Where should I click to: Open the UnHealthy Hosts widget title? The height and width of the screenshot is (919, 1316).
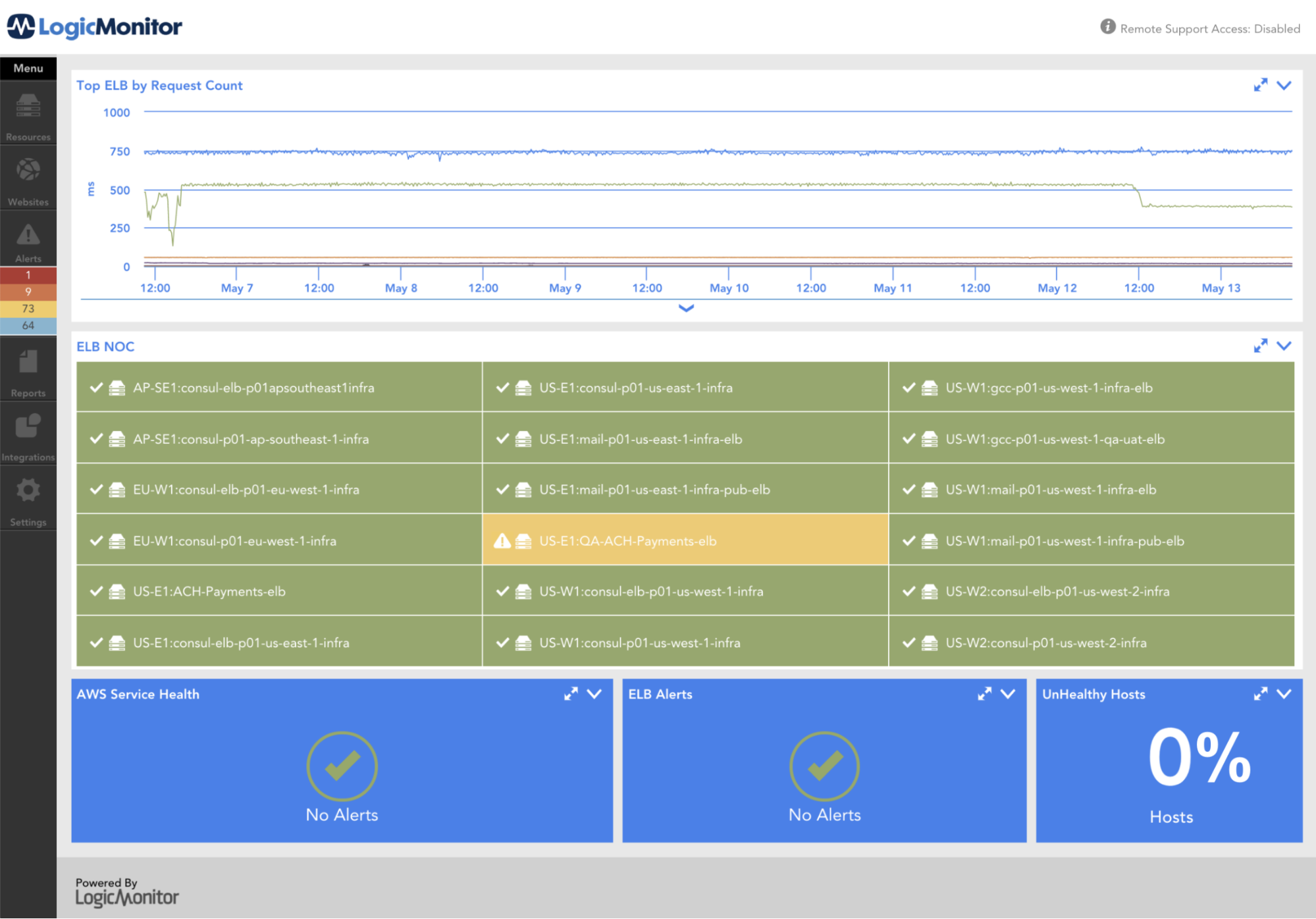[x=1093, y=694]
